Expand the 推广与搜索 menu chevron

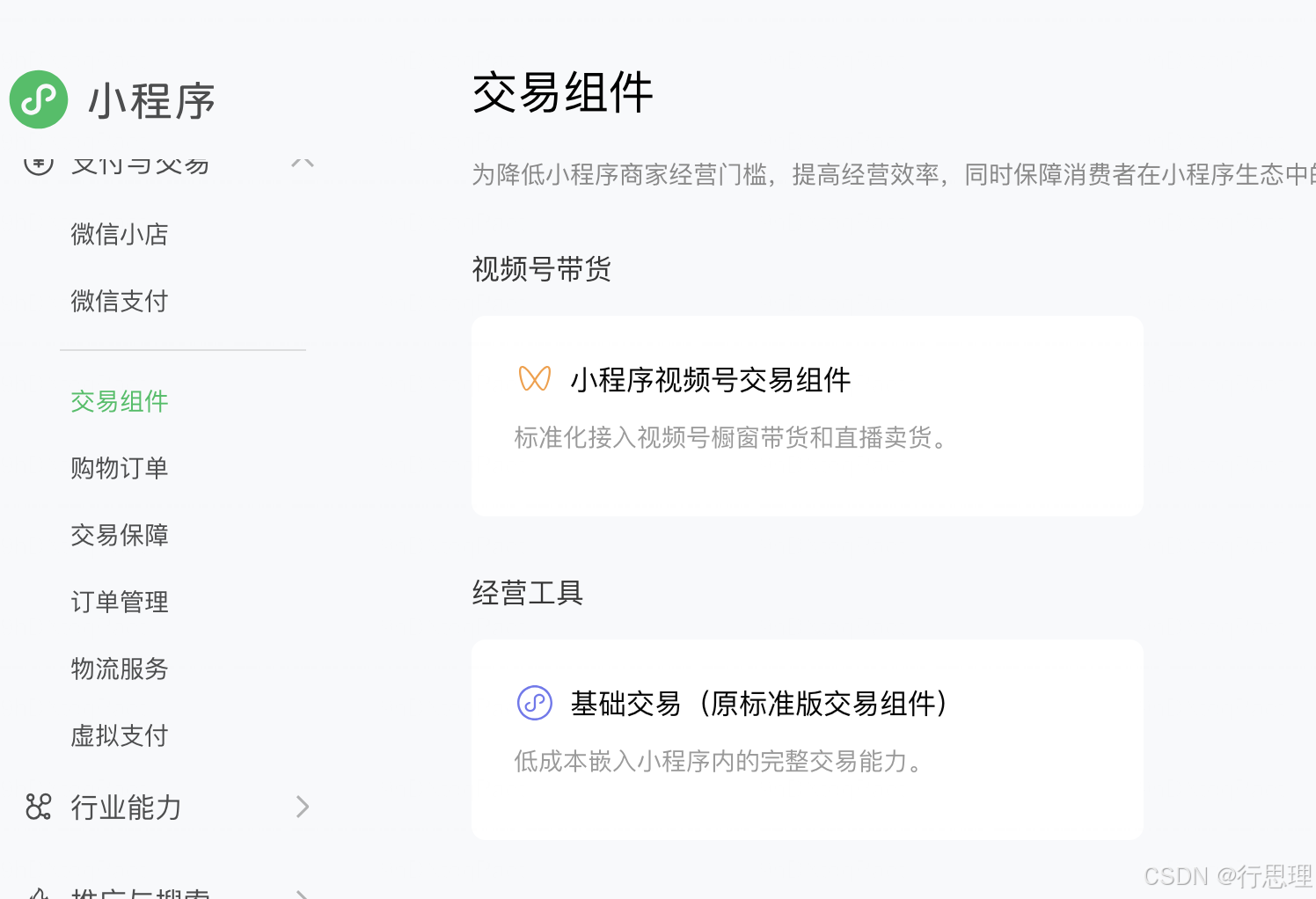click(x=303, y=892)
